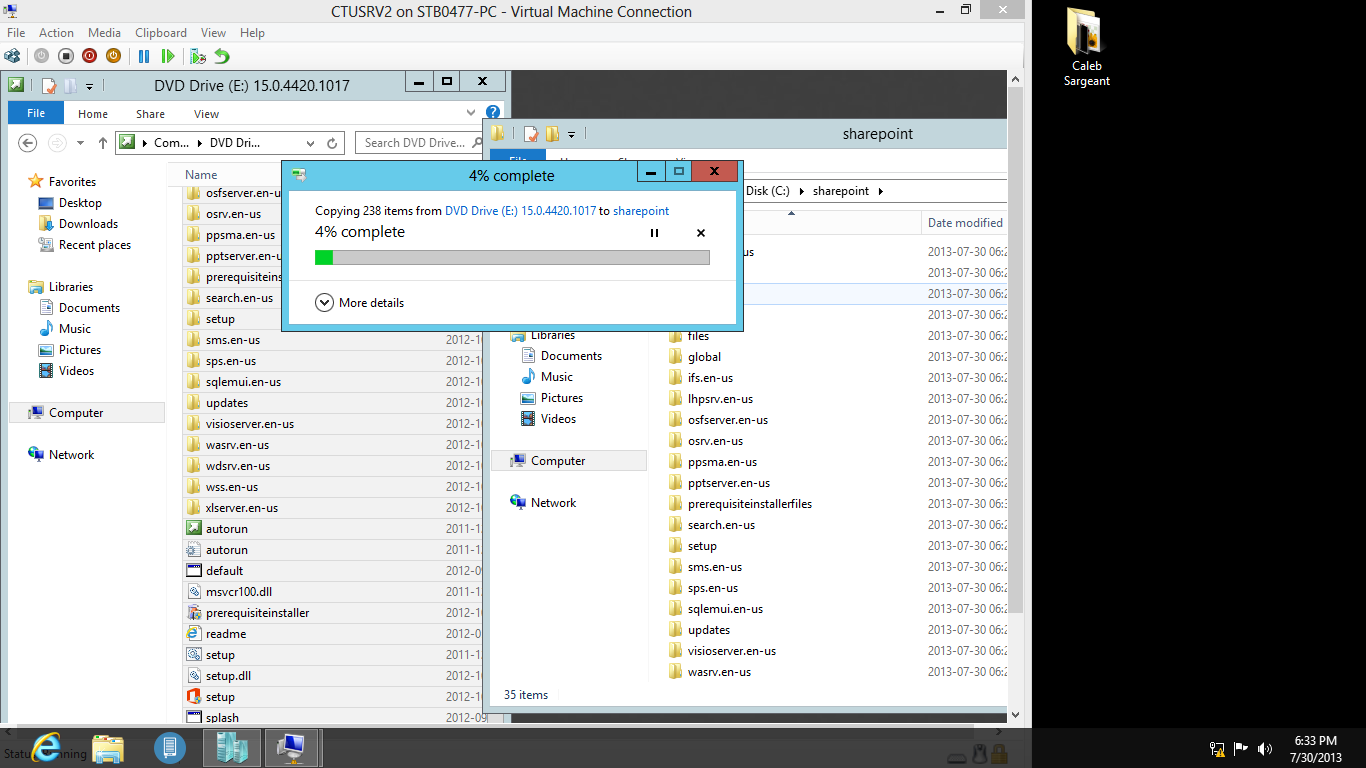The image size is (1366, 768).
Task: Select Computer in sharepoint window navigation pane
Action: (x=558, y=461)
